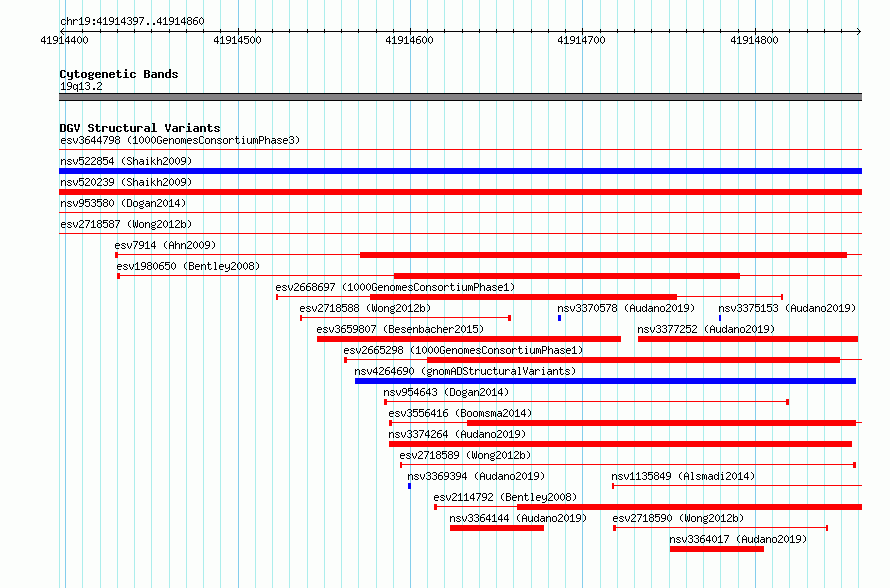The height and width of the screenshot is (588, 890).
Task: Click the ruler's left arrow end
Action: (62, 31)
